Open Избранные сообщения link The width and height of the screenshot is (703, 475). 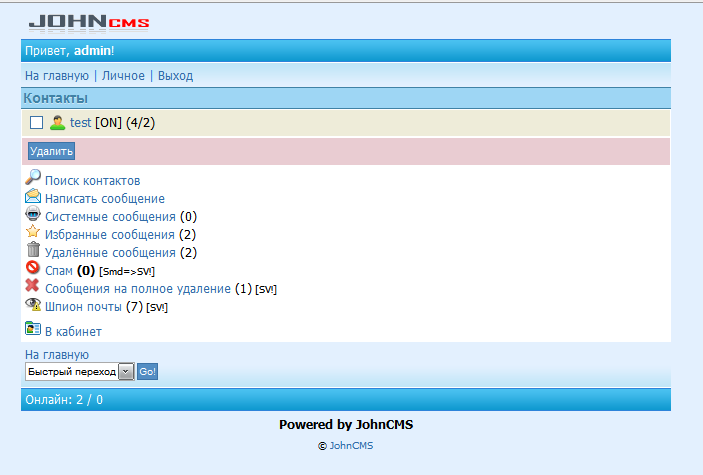[x=110, y=235]
